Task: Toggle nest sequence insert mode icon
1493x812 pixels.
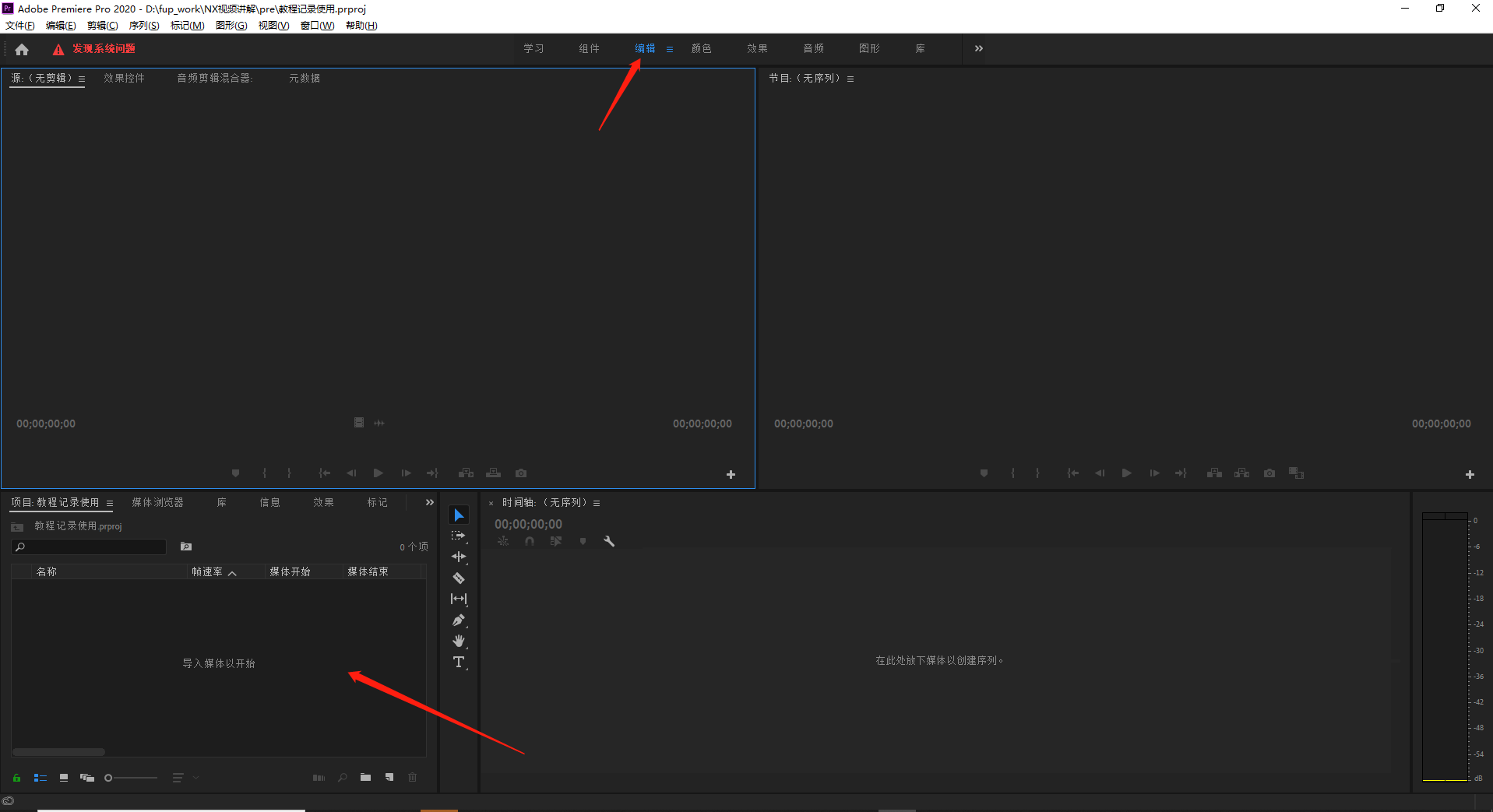Action: [x=503, y=541]
